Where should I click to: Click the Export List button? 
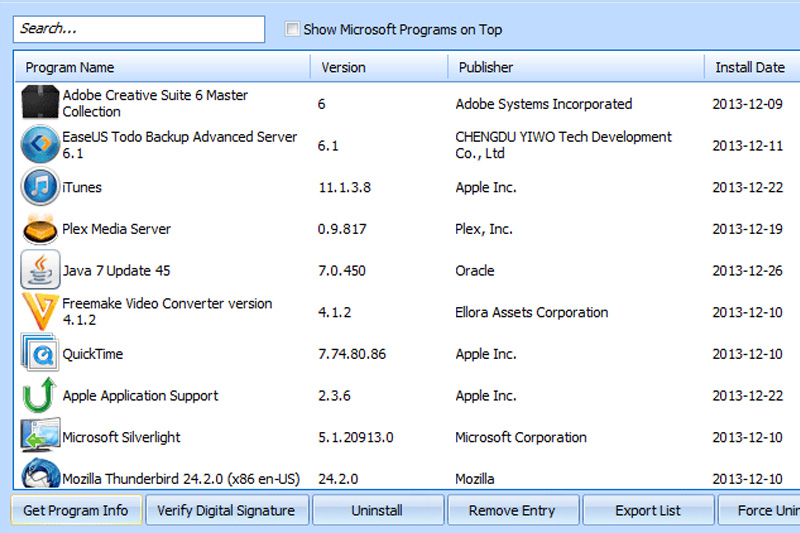[x=648, y=510]
